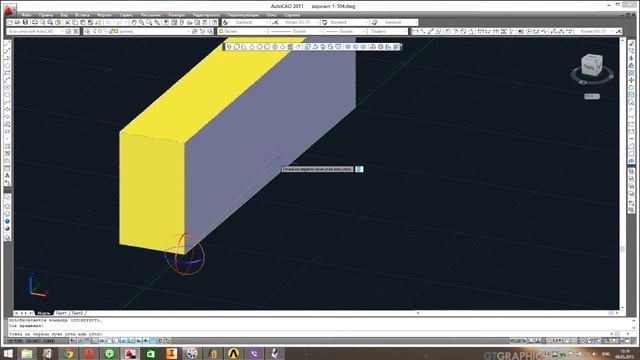This screenshot has height=360, width=640.
Task: Select the Torus tool in Modeling toolbar
Action: click(275, 47)
